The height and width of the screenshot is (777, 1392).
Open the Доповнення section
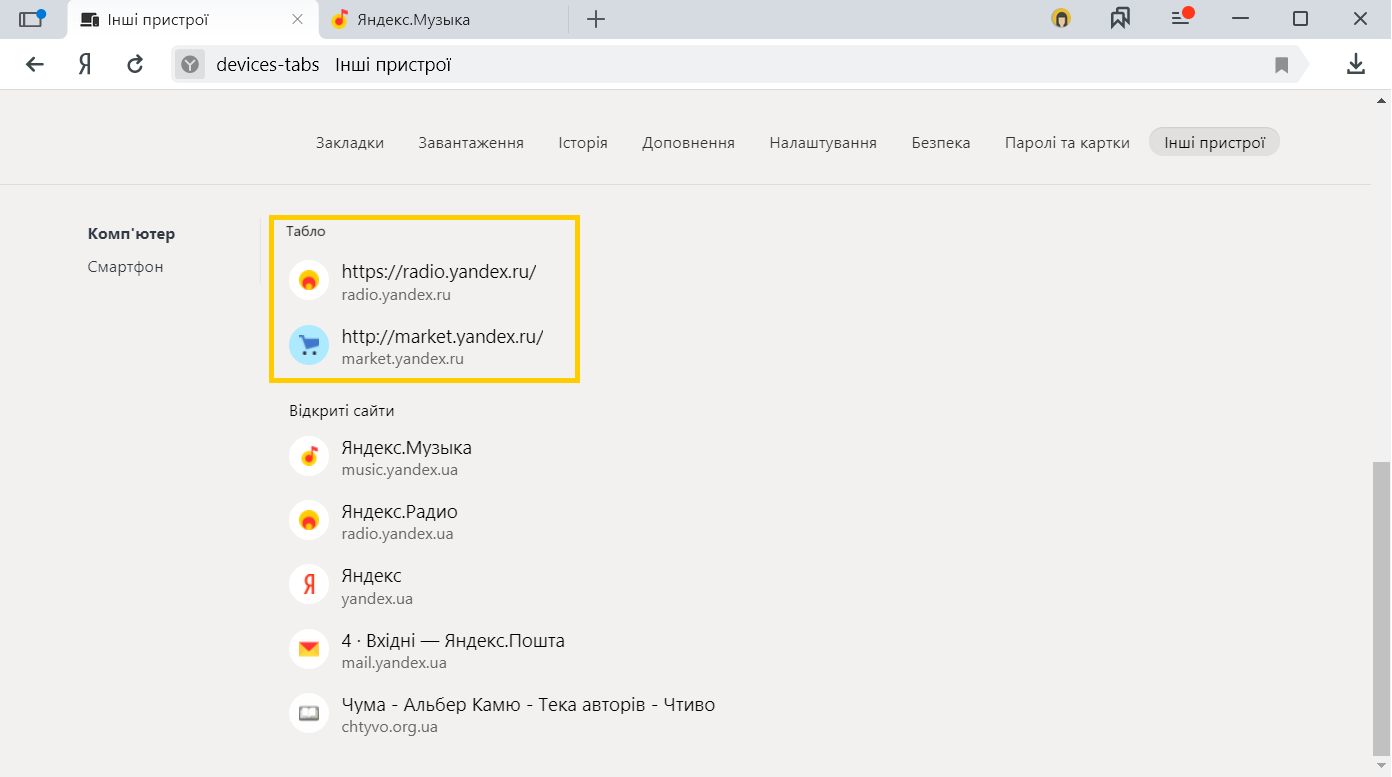[688, 143]
